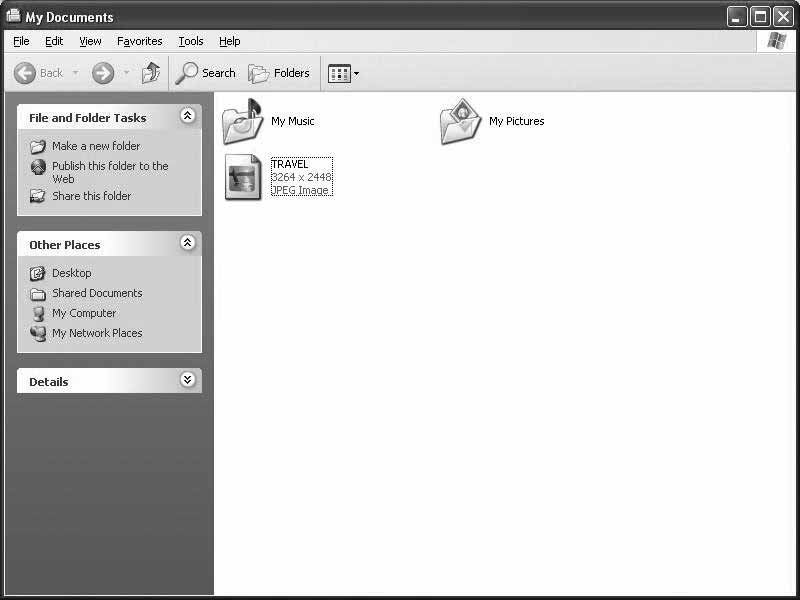Viewport: 800px width, 600px height.
Task: Close the My Documents window
Action: [783, 17]
